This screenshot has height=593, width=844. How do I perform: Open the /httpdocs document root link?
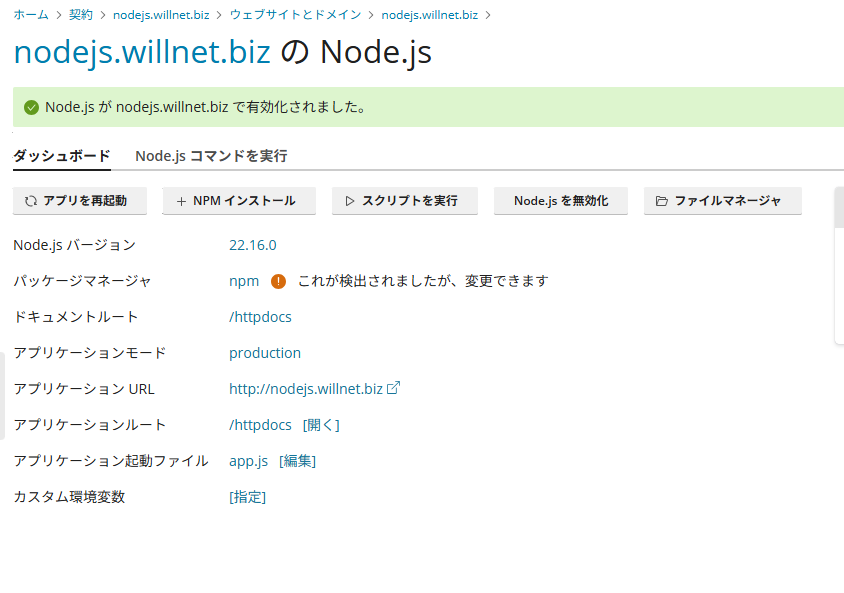pos(260,317)
